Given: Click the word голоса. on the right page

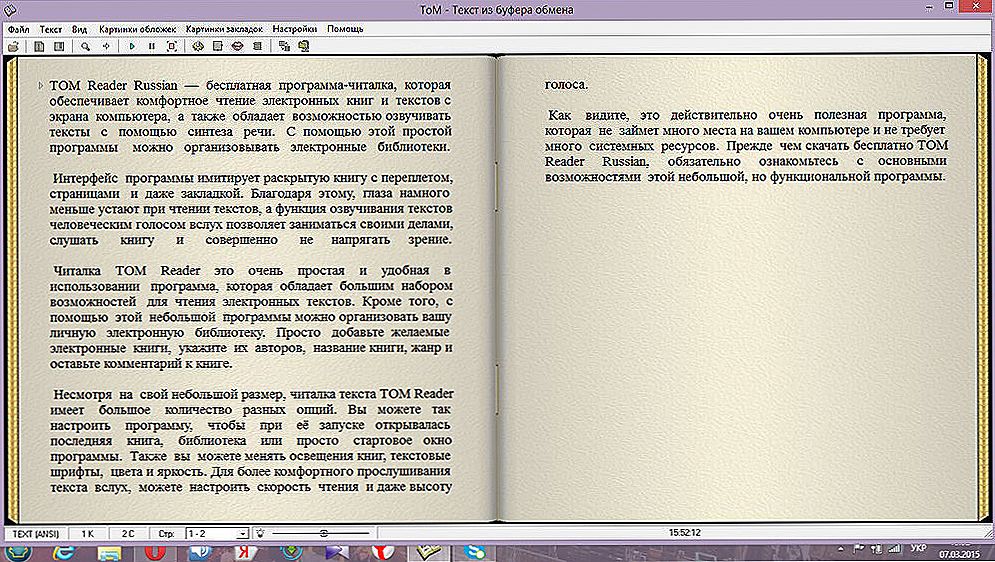Looking at the screenshot, I should (x=566, y=85).
